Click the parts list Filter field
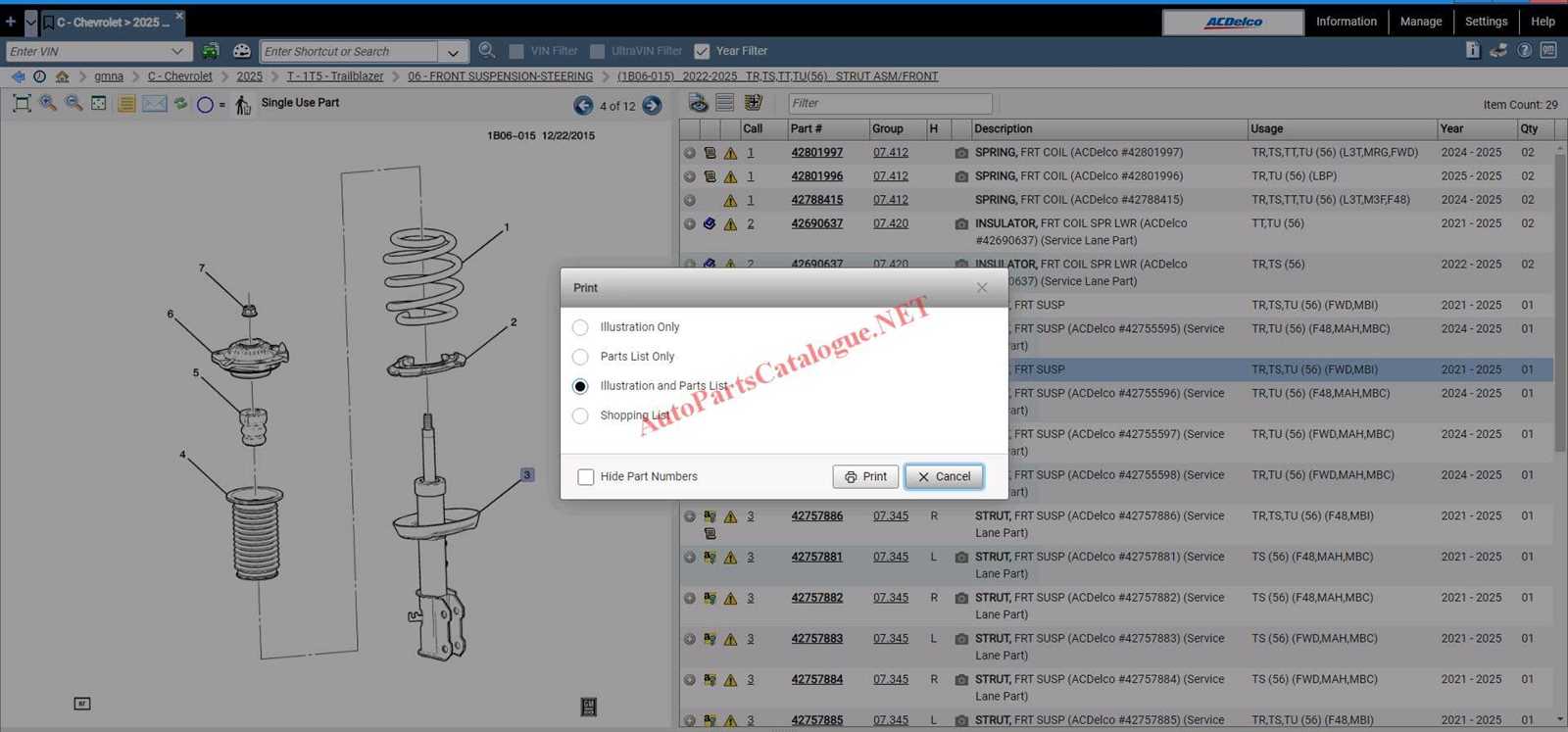 [890, 103]
